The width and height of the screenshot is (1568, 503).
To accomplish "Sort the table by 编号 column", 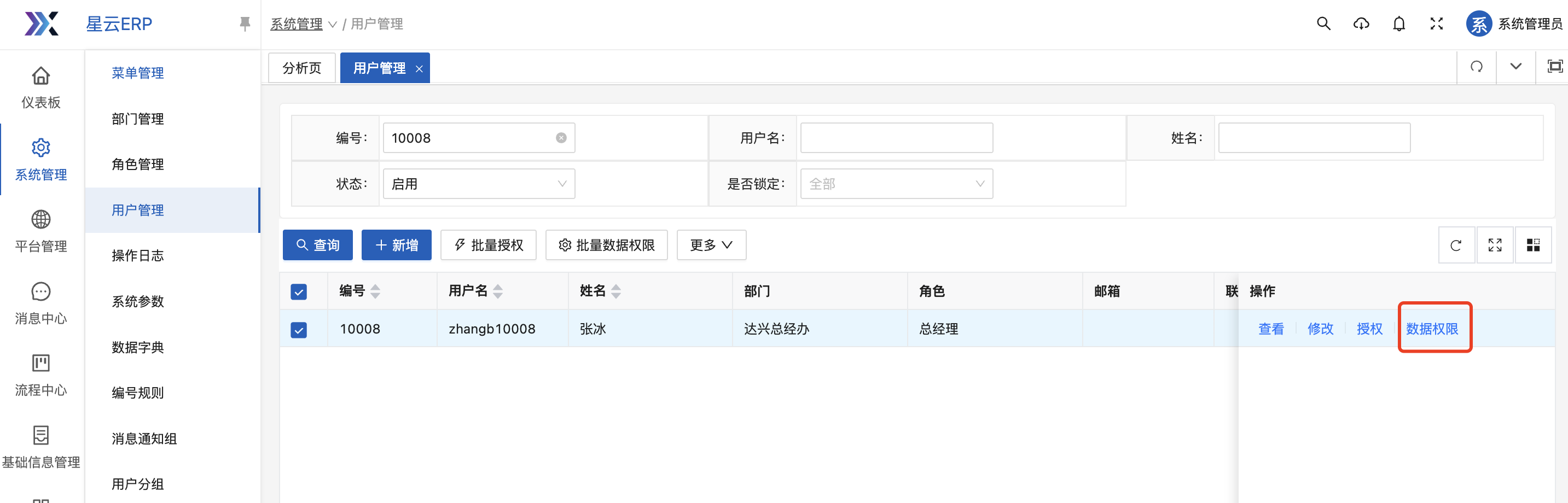I will (x=375, y=292).
